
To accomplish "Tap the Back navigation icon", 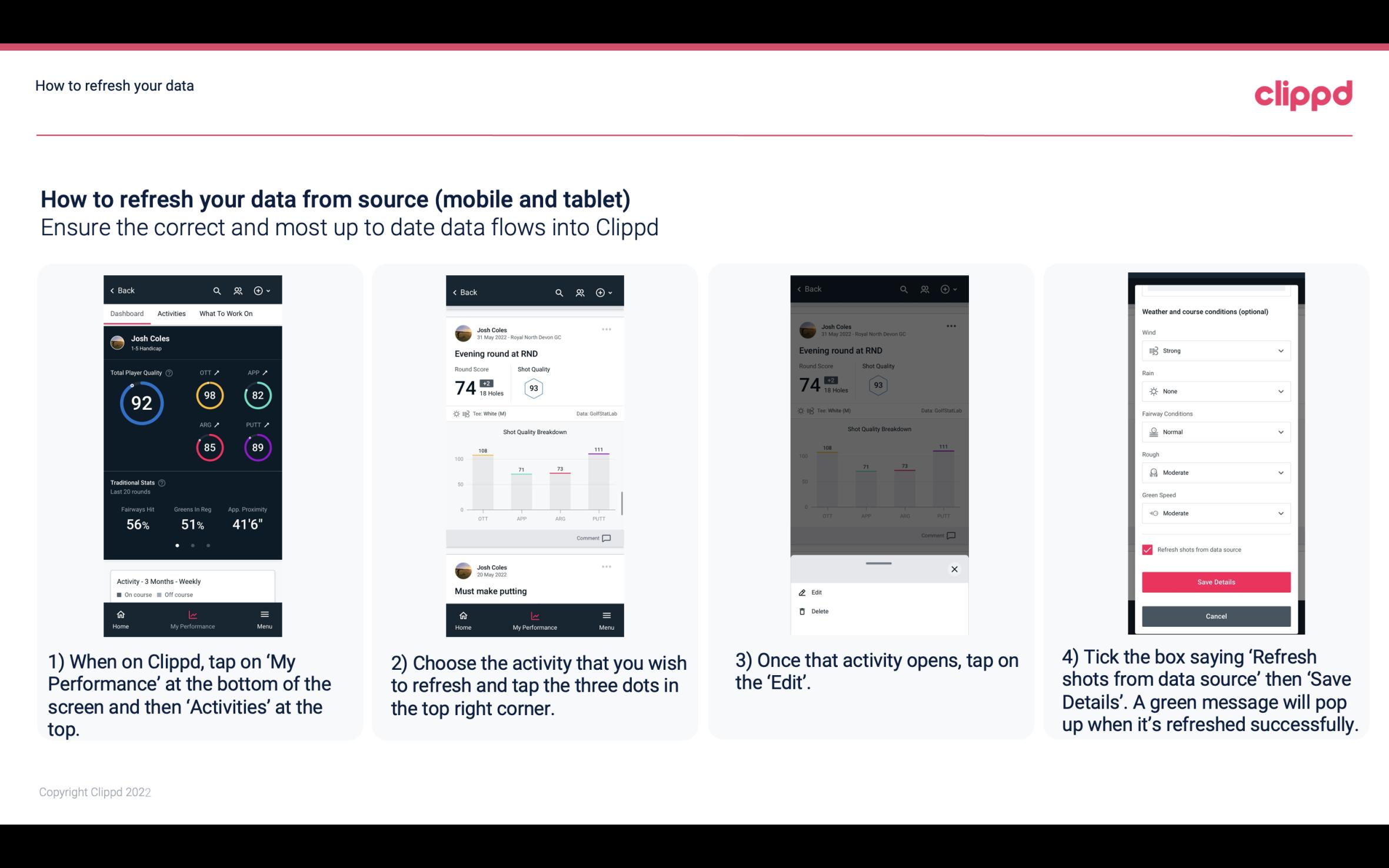I will point(114,290).
